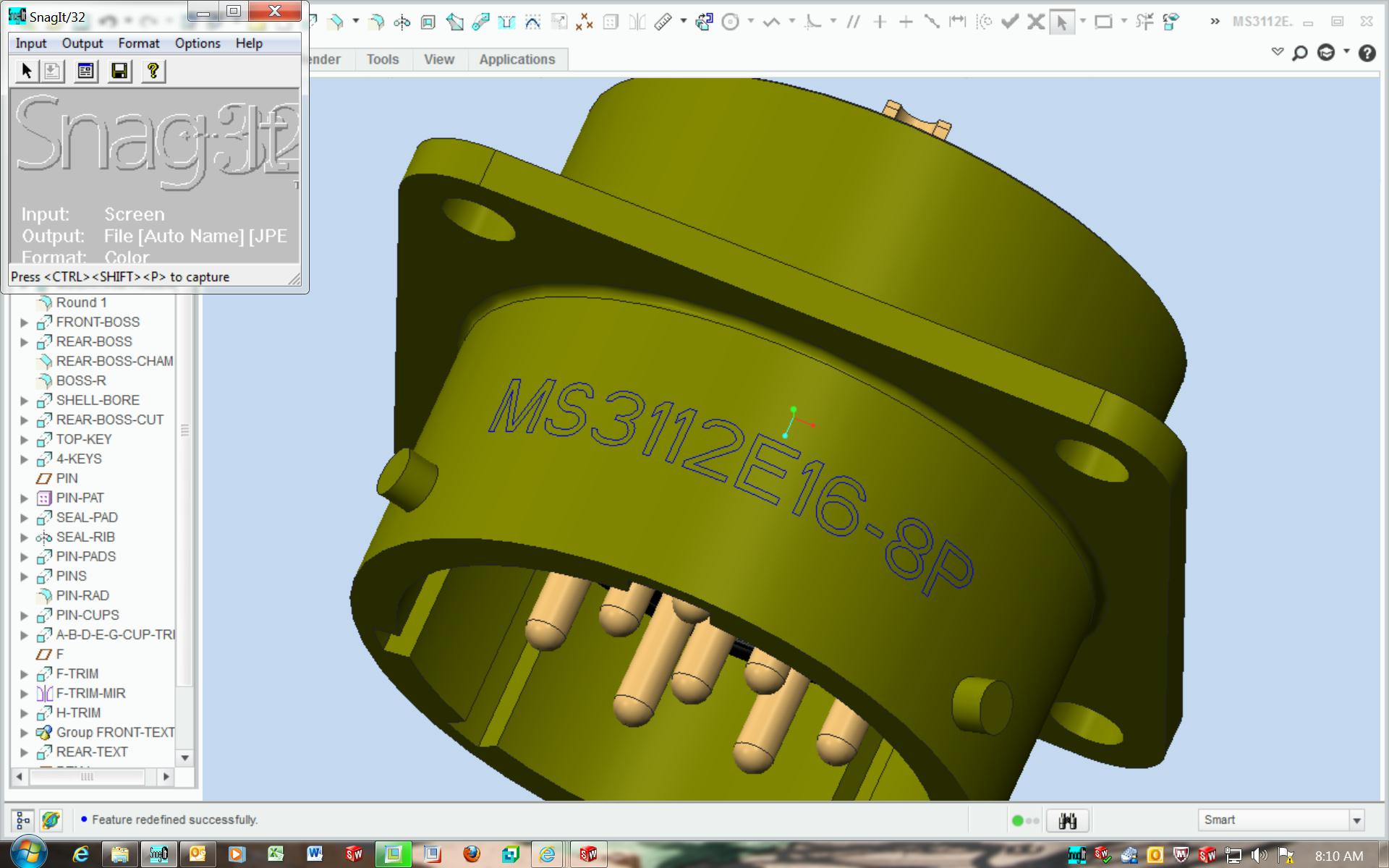Image resolution: width=1389 pixels, height=868 pixels.
Task: Open the SnagIt Output menu
Action: 82,43
